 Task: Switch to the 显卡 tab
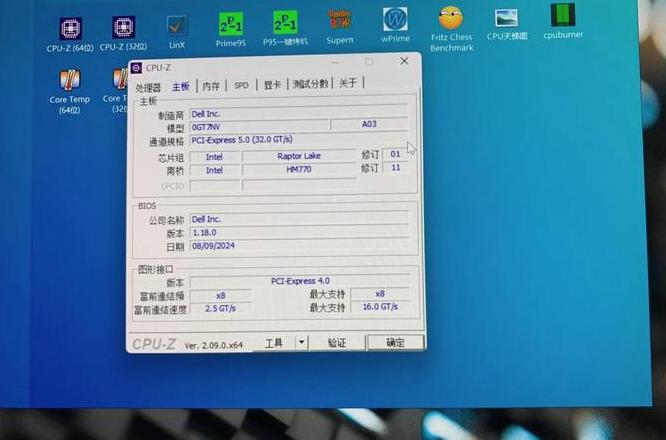(x=272, y=85)
